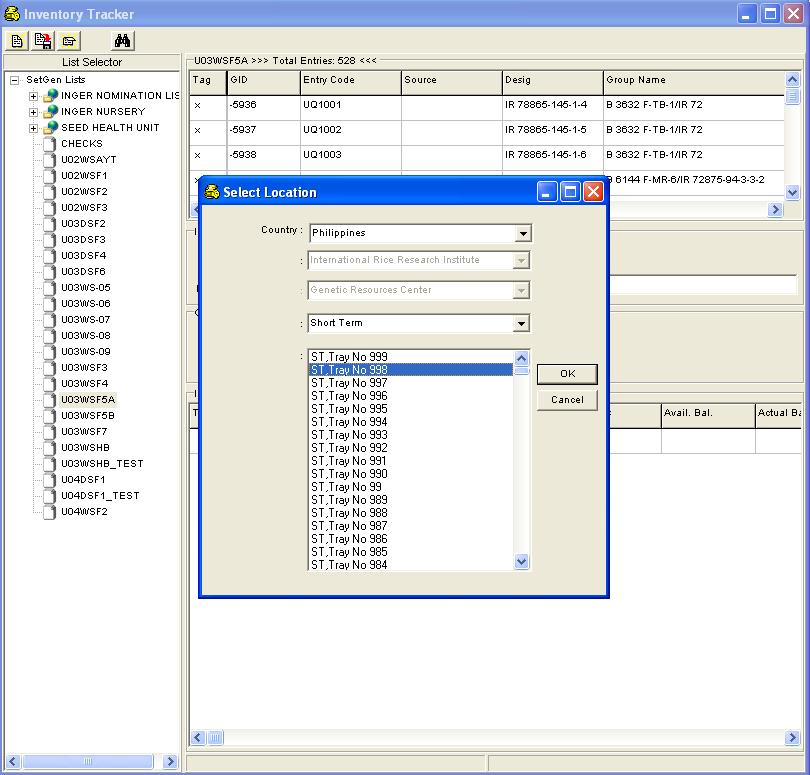Click the Entry Code column header
The width and height of the screenshot is (810, 775).
[x=351, y=83]
